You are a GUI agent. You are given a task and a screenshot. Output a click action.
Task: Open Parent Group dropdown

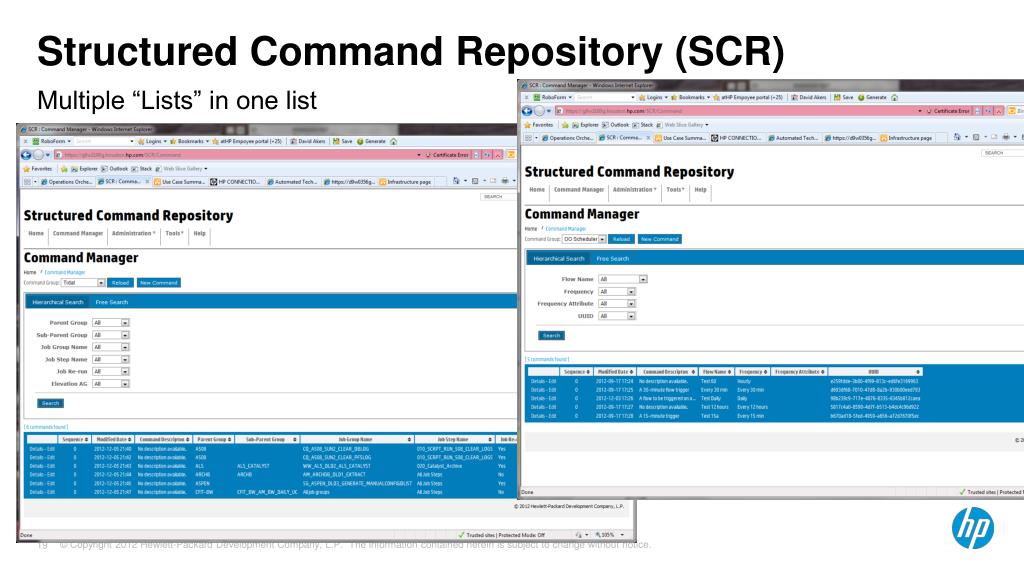coord(110,323)
